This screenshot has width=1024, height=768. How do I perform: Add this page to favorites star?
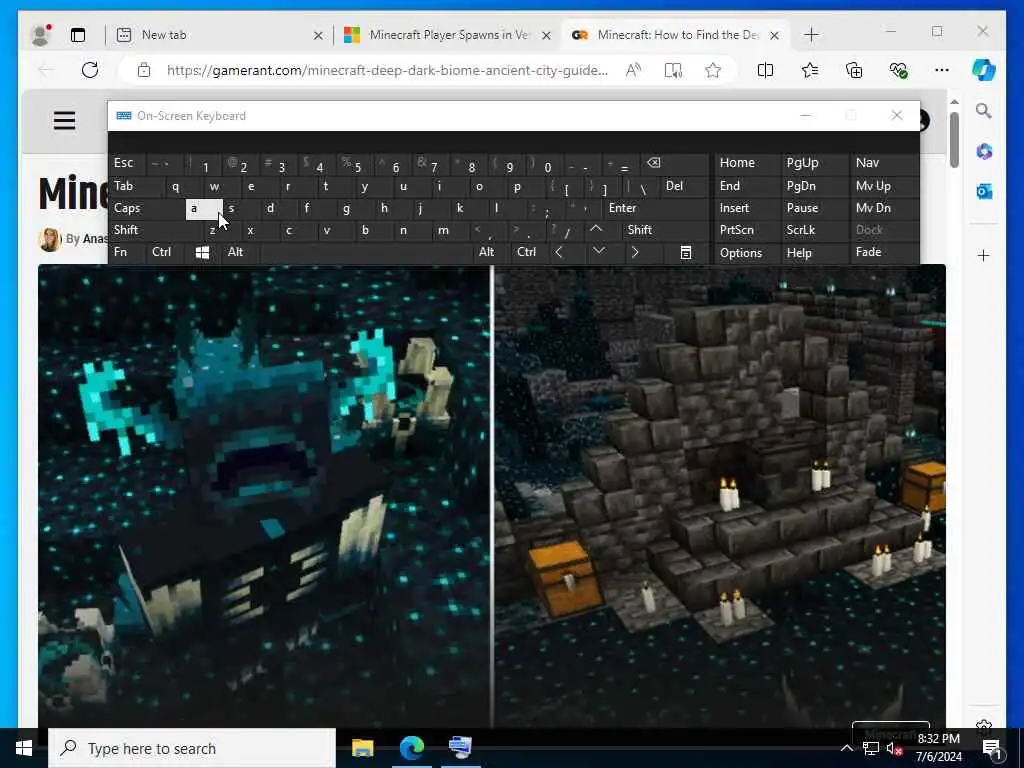pos(712,70)
